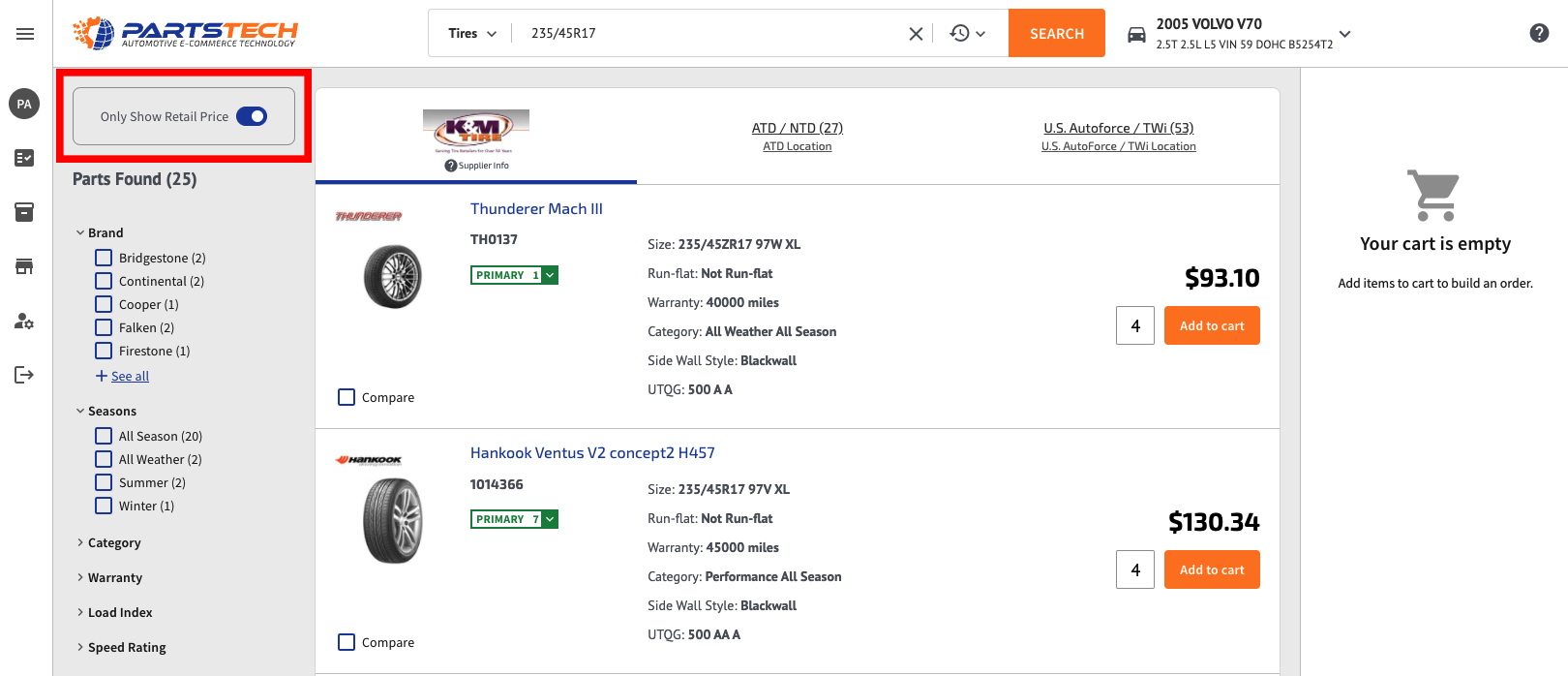Check the Continental brand filter
The width and height of the screenshot is (1568, 676).
[104, 281]
